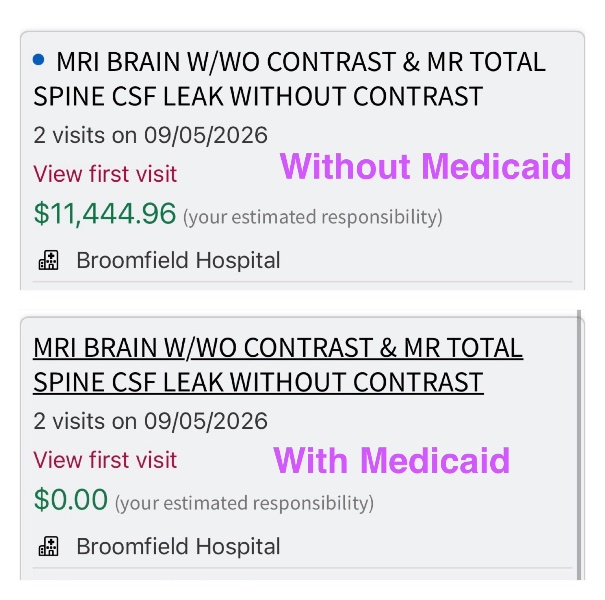
Task: Click estimated responsibility note beside $11,444.96
Action: pos(313,217)
